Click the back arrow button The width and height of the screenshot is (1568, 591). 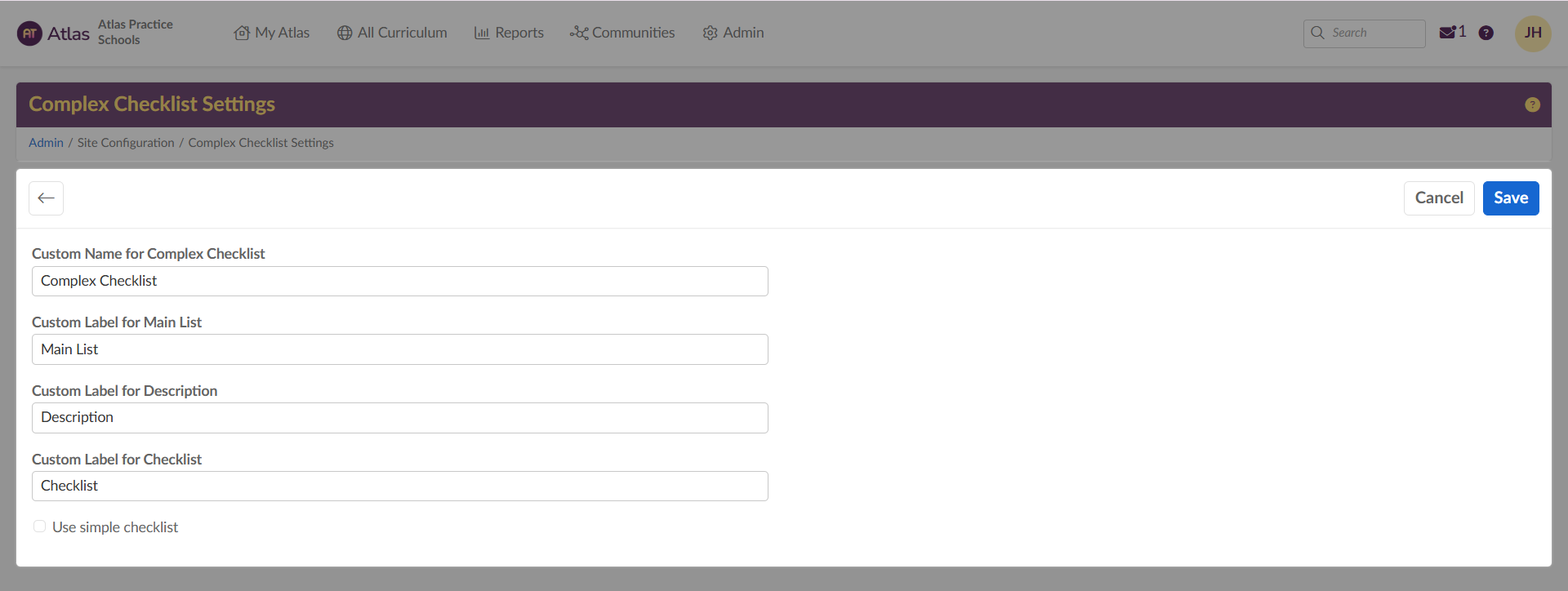[x=47, y=198]
